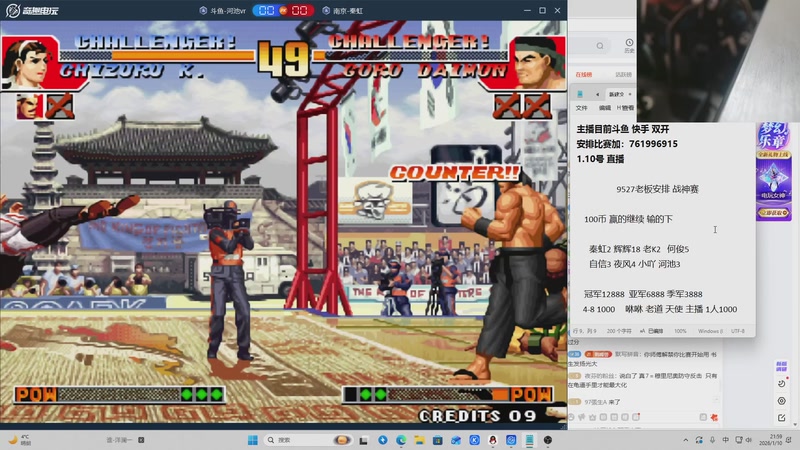Viewport: 800px width, 450px height.
Task: Open the Notepad icon in the taskbar
Action: tap(530, 440)
